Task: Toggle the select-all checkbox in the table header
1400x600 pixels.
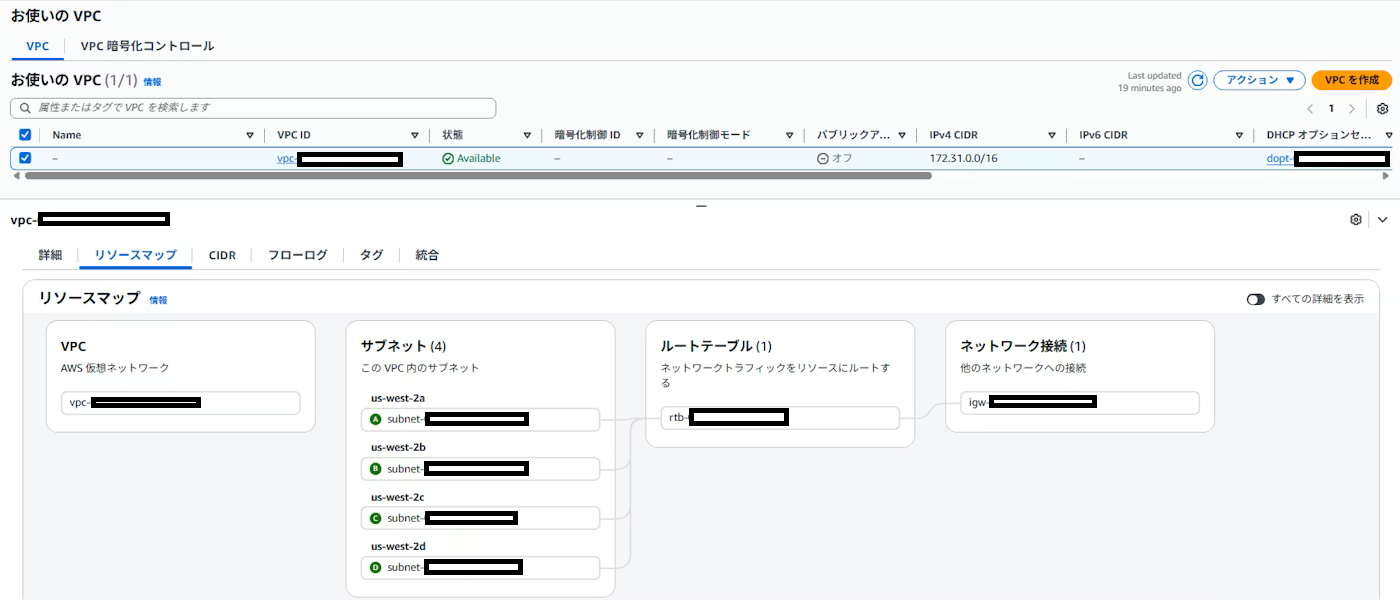Action: click(x=25, y=134)
